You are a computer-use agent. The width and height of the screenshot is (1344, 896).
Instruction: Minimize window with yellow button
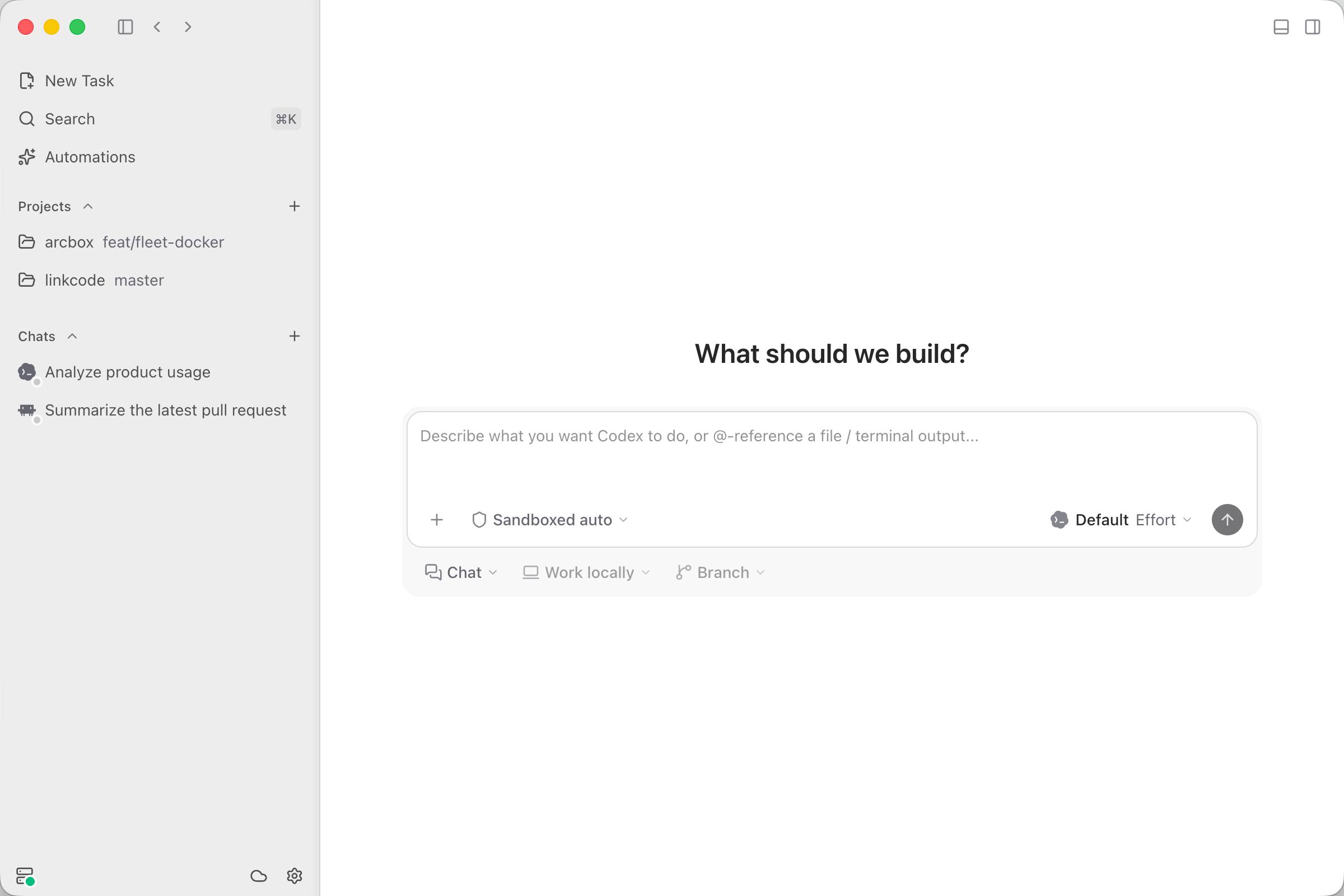click(52, 27)
